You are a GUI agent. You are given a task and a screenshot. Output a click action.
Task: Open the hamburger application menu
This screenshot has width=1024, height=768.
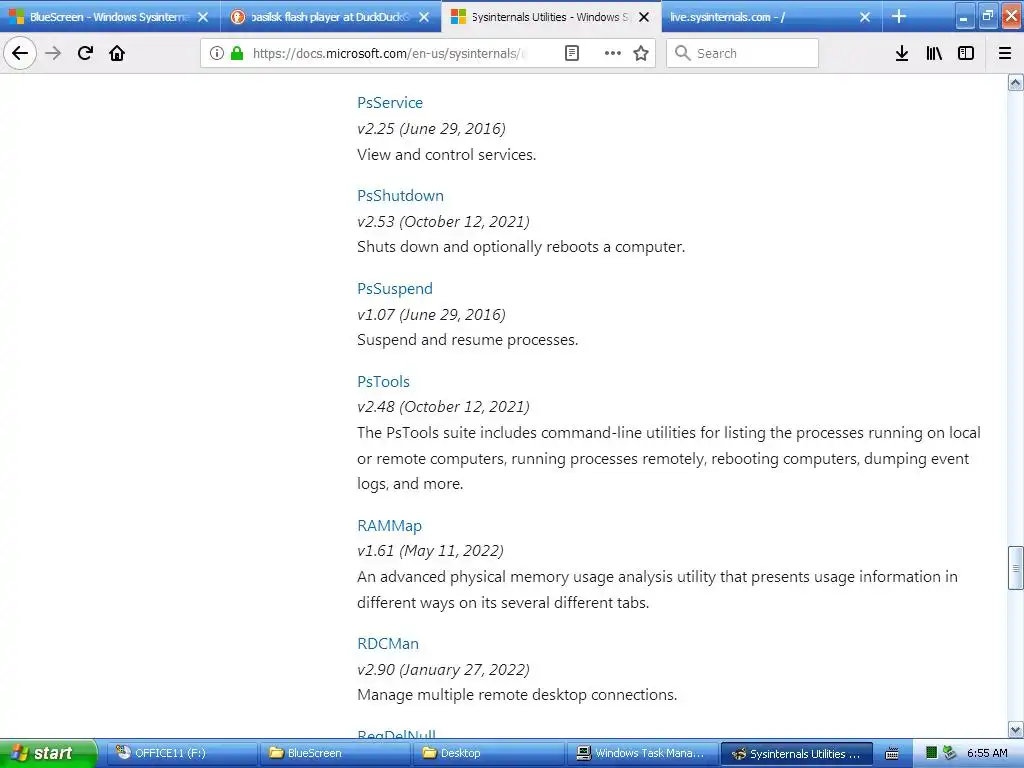pyautogui.click(x=1005, y=53)
